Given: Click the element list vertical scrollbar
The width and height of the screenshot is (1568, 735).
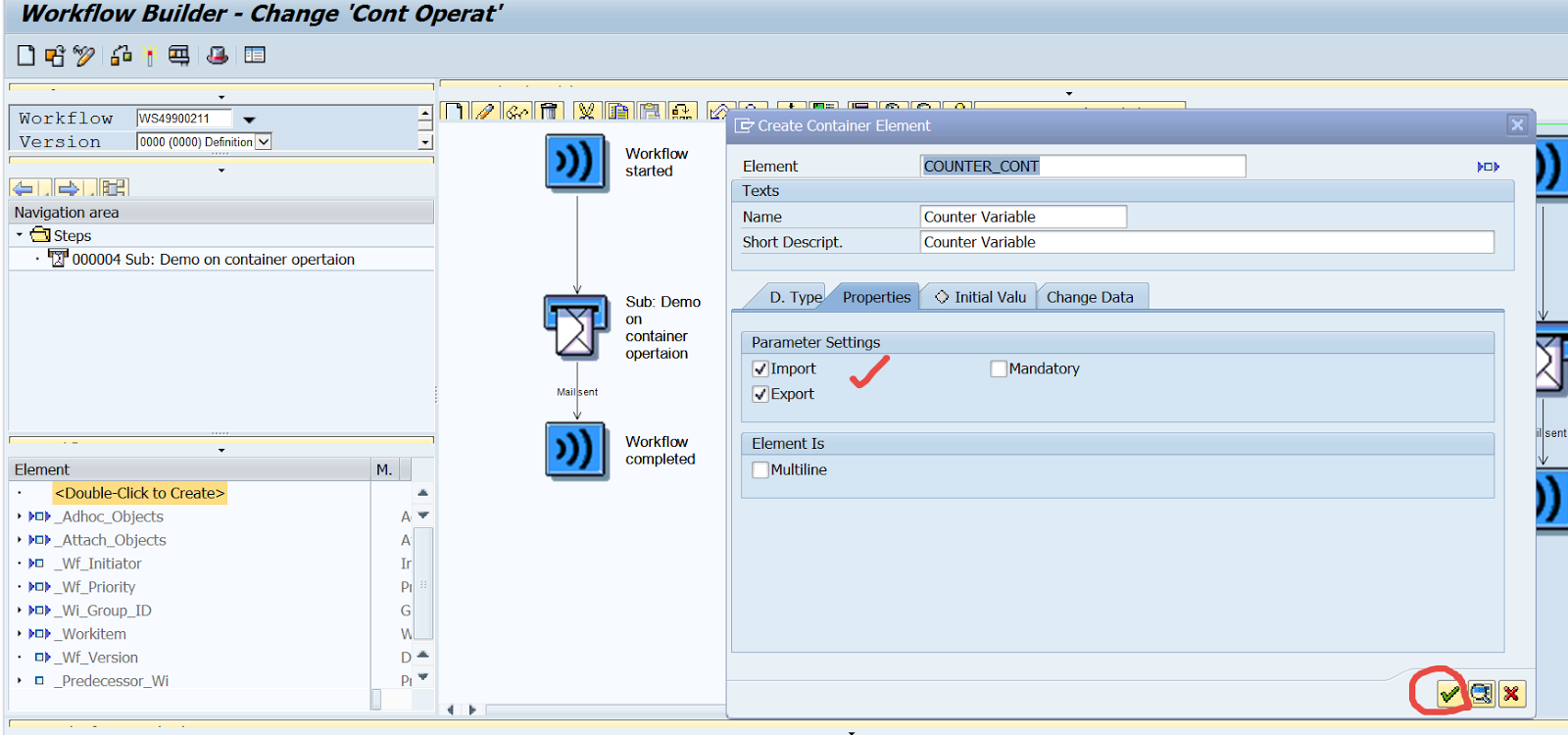Looking at the screenshot, I should pyautogui.click(x=423, y=583).
